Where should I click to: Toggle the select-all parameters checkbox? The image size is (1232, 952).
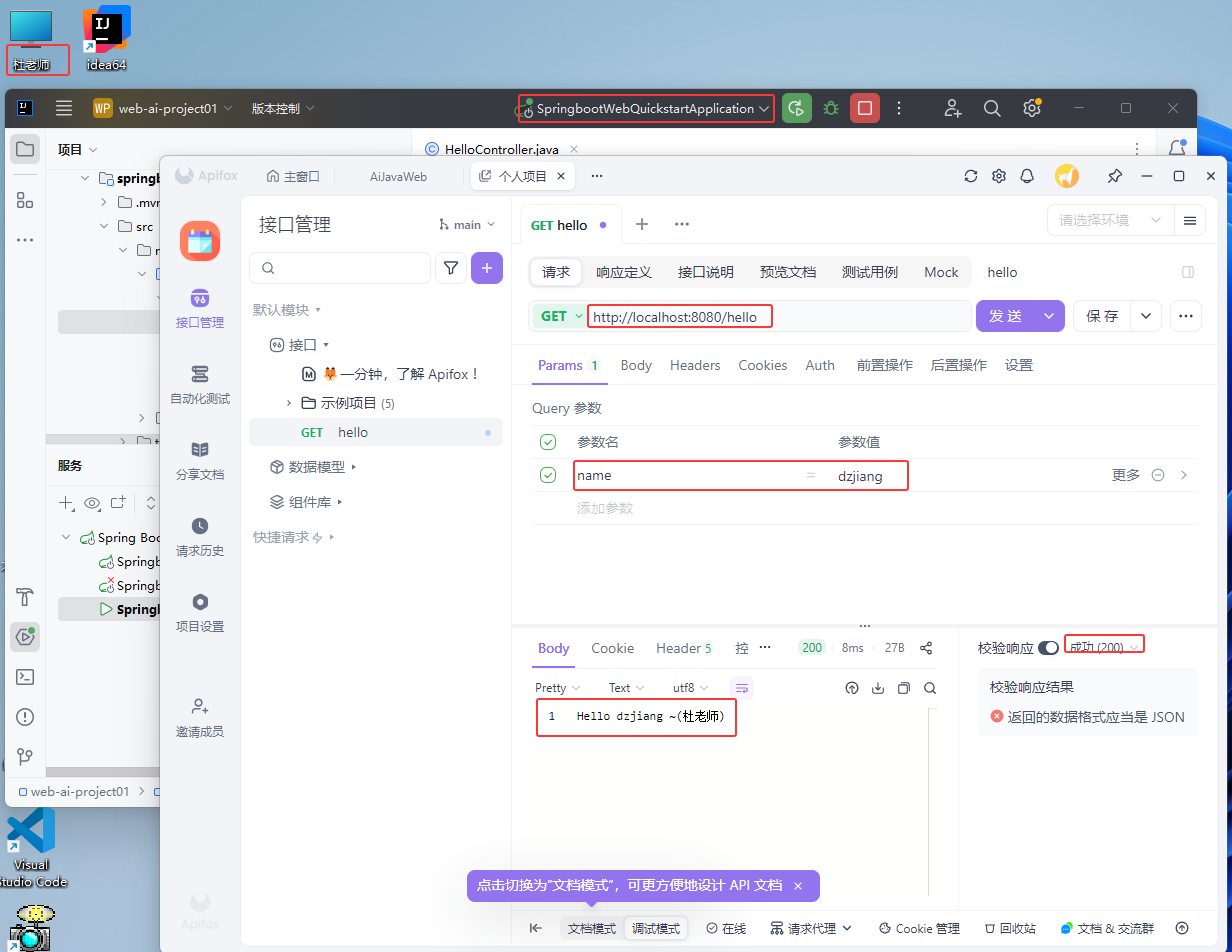(x=548, y=442)
